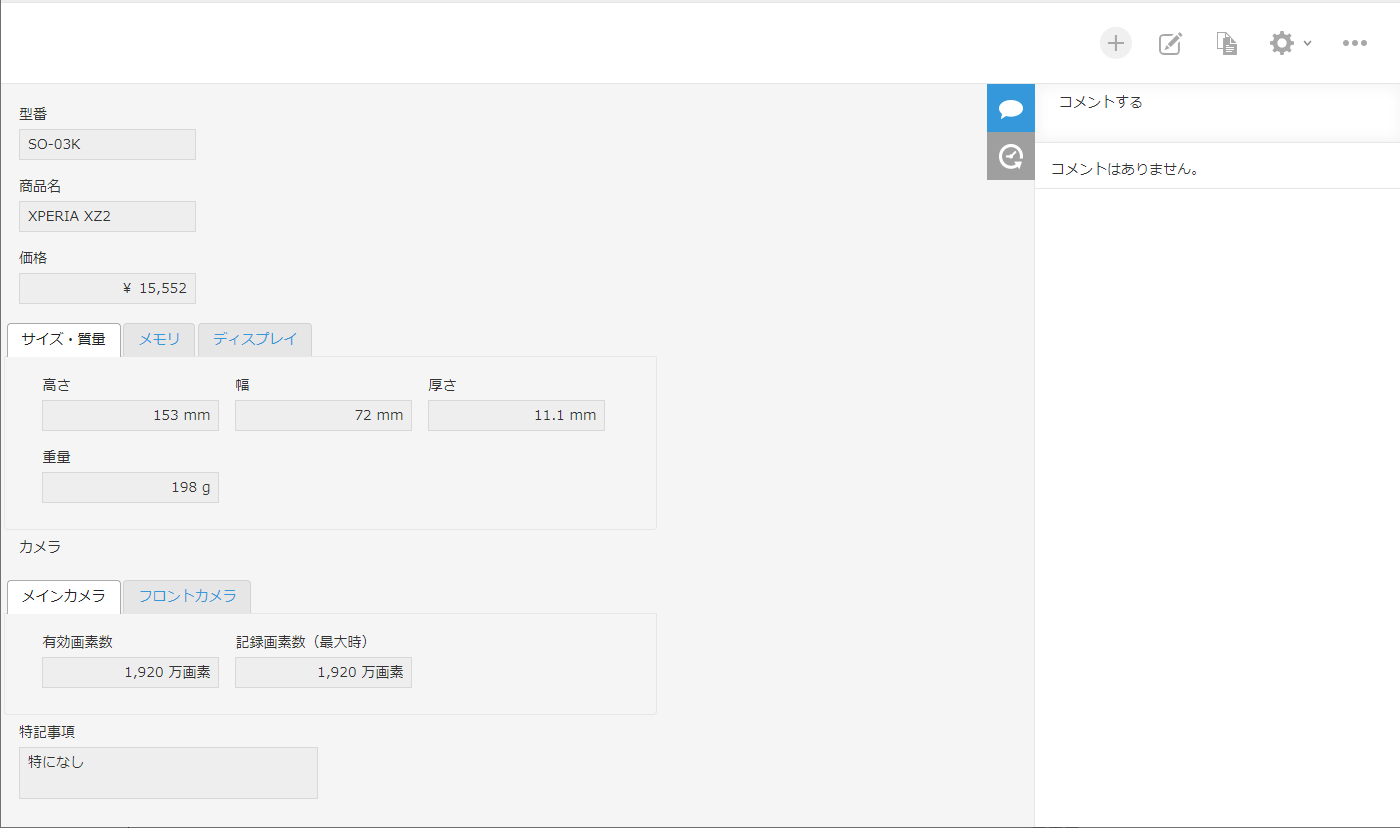Image resolution: width=1400 pixels, height=828 pixels.
Task: Click the 型番 field showing SO-03K
Action: 107,144
